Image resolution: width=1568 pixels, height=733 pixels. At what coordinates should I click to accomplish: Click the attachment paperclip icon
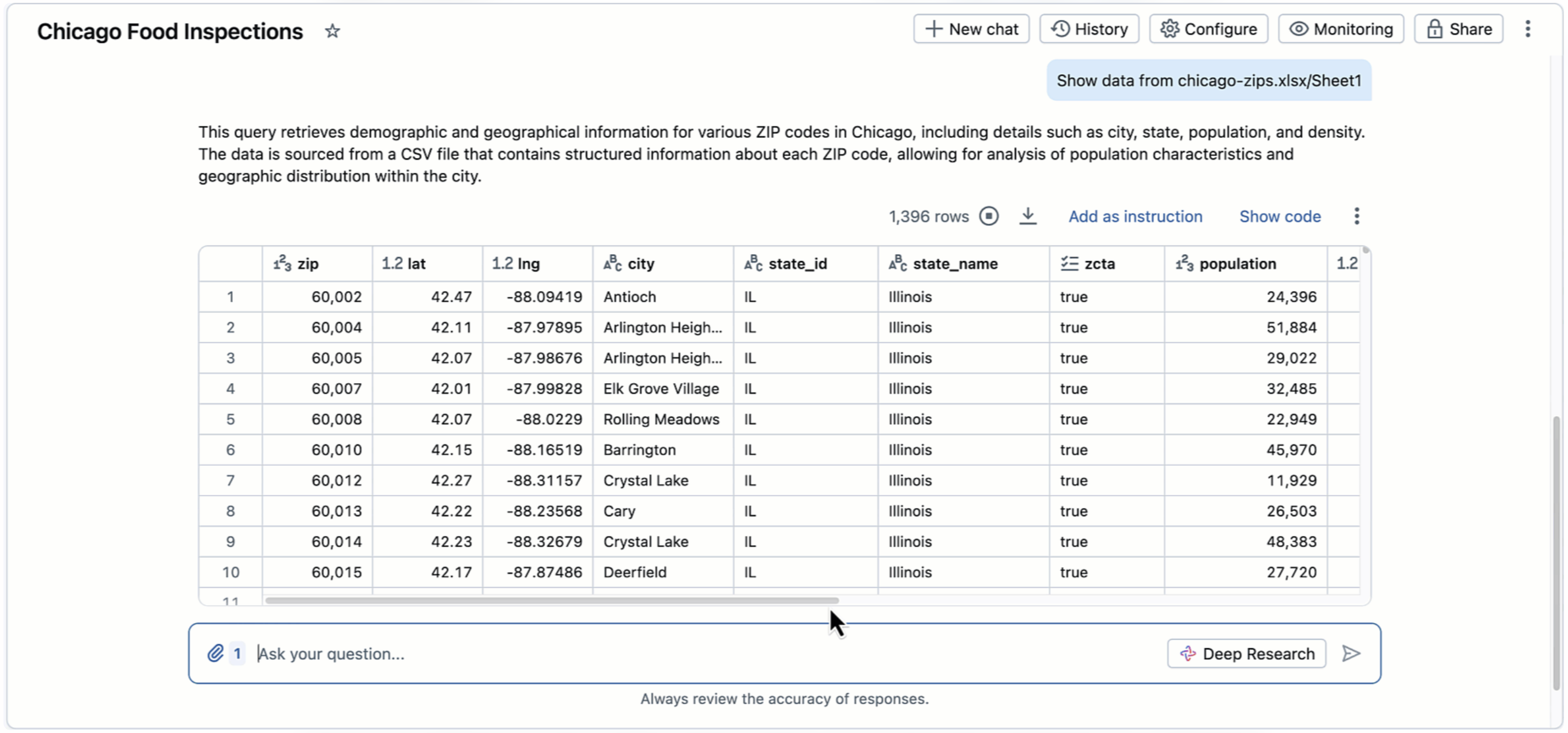click(216, 653)
